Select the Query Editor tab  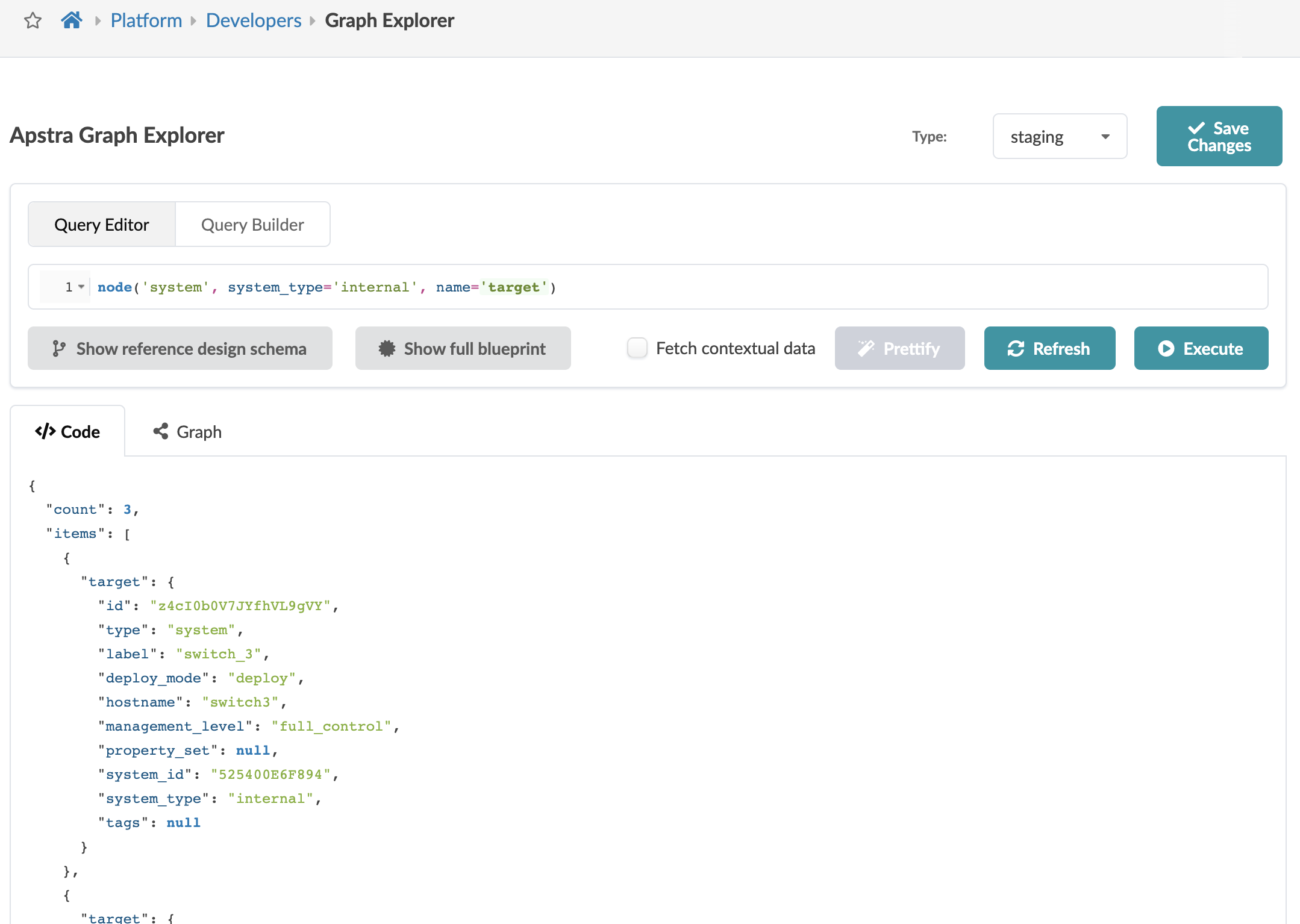[102, 225]
